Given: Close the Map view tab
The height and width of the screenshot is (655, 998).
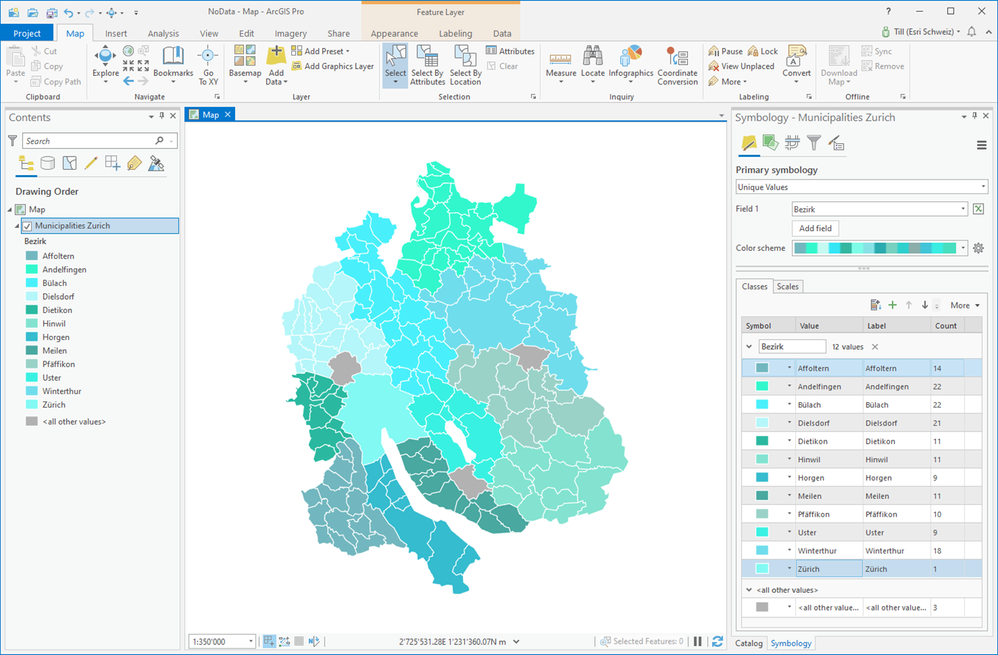Looking at the screenshot, I should 227,115.
